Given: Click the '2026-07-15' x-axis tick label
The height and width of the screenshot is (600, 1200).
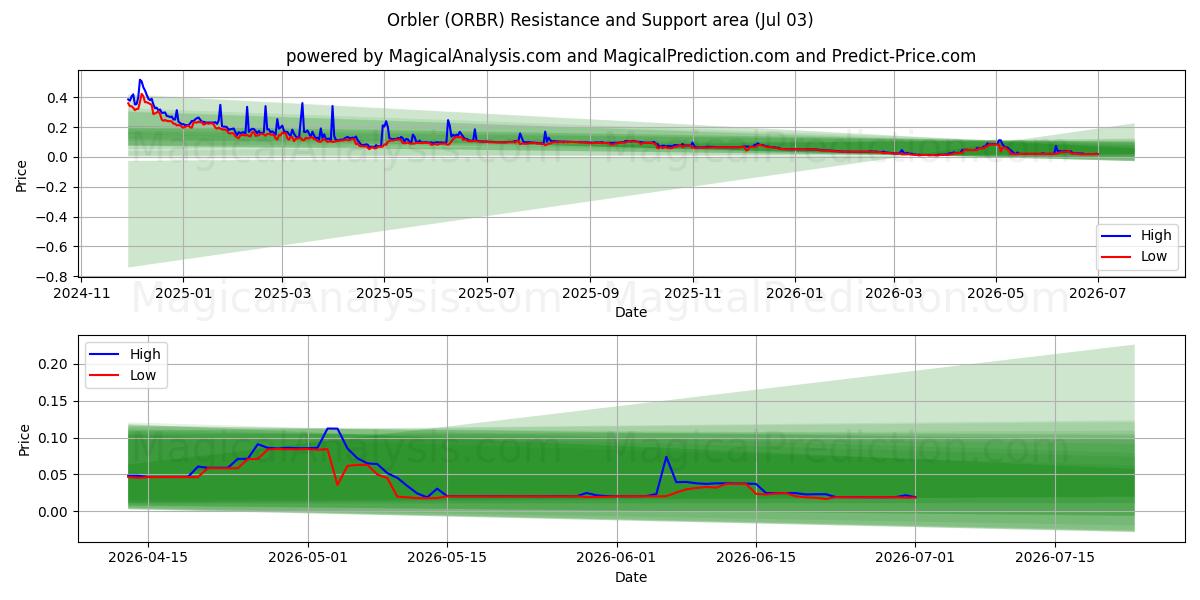Looking at the screenshot, I should [x=1055, y=558].
